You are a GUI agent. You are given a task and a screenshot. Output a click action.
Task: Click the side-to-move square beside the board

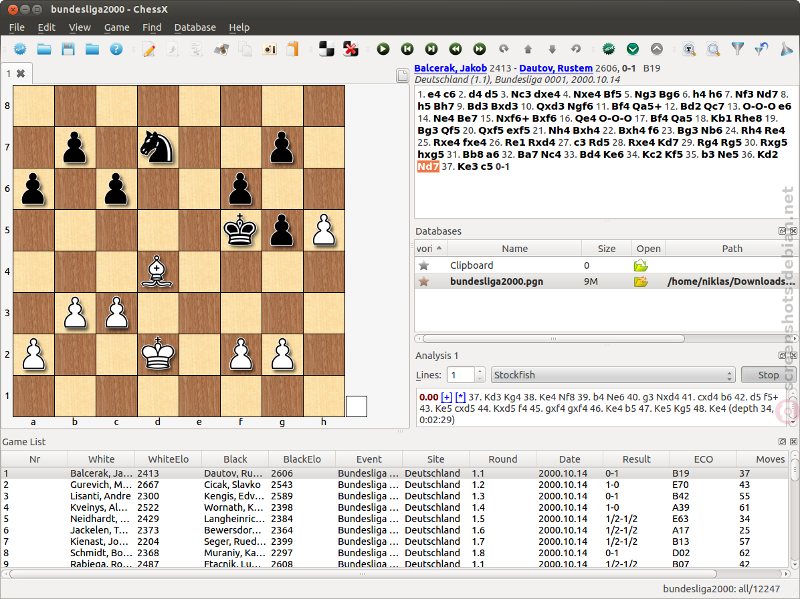[x=356, y=406]
